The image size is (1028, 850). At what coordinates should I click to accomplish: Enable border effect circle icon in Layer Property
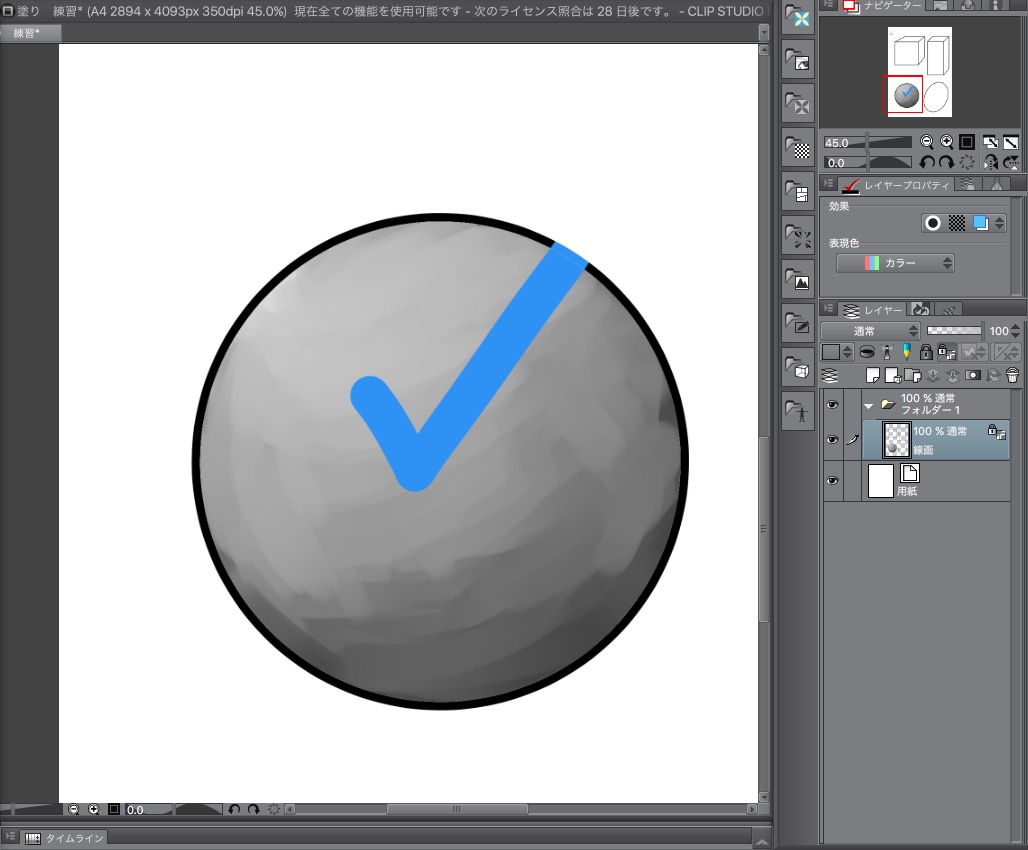933,223
